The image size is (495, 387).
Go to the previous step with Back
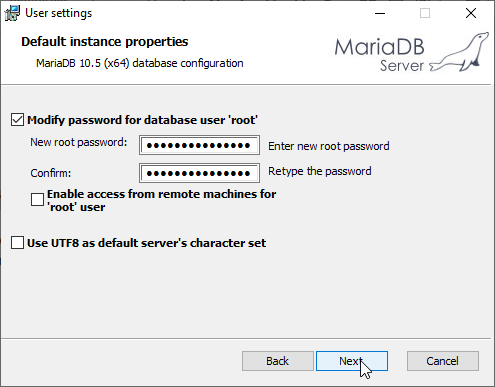click(x=278, y=361)
